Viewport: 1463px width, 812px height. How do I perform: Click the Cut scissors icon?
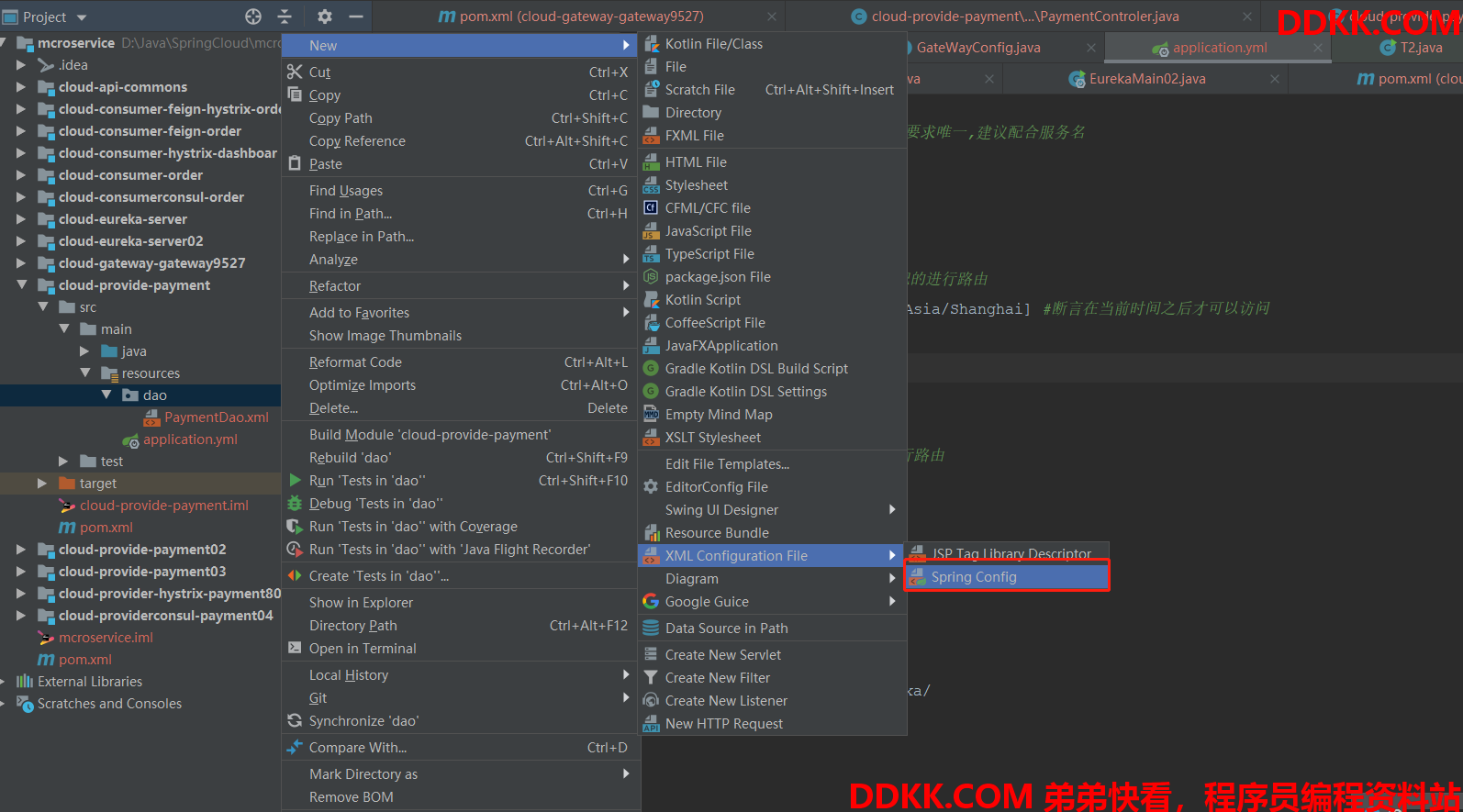click(x=295, y=72)
